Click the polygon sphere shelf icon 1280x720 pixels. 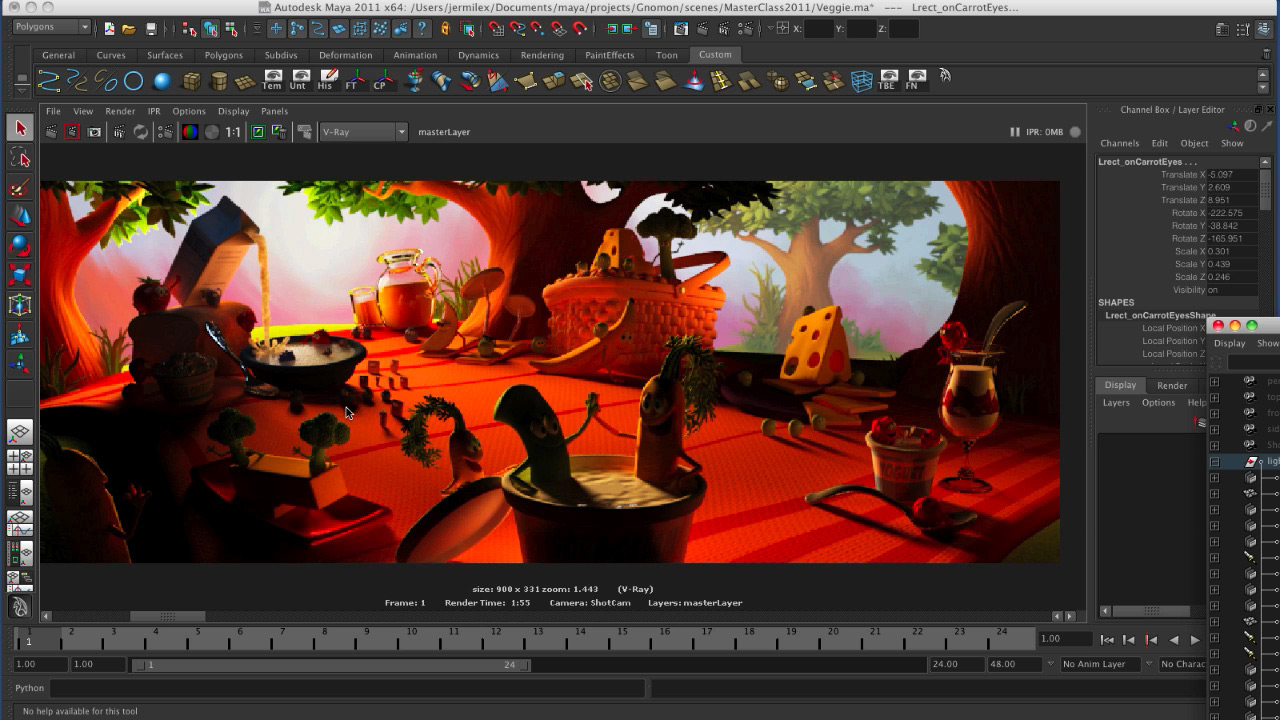click(x=162, y=82)
